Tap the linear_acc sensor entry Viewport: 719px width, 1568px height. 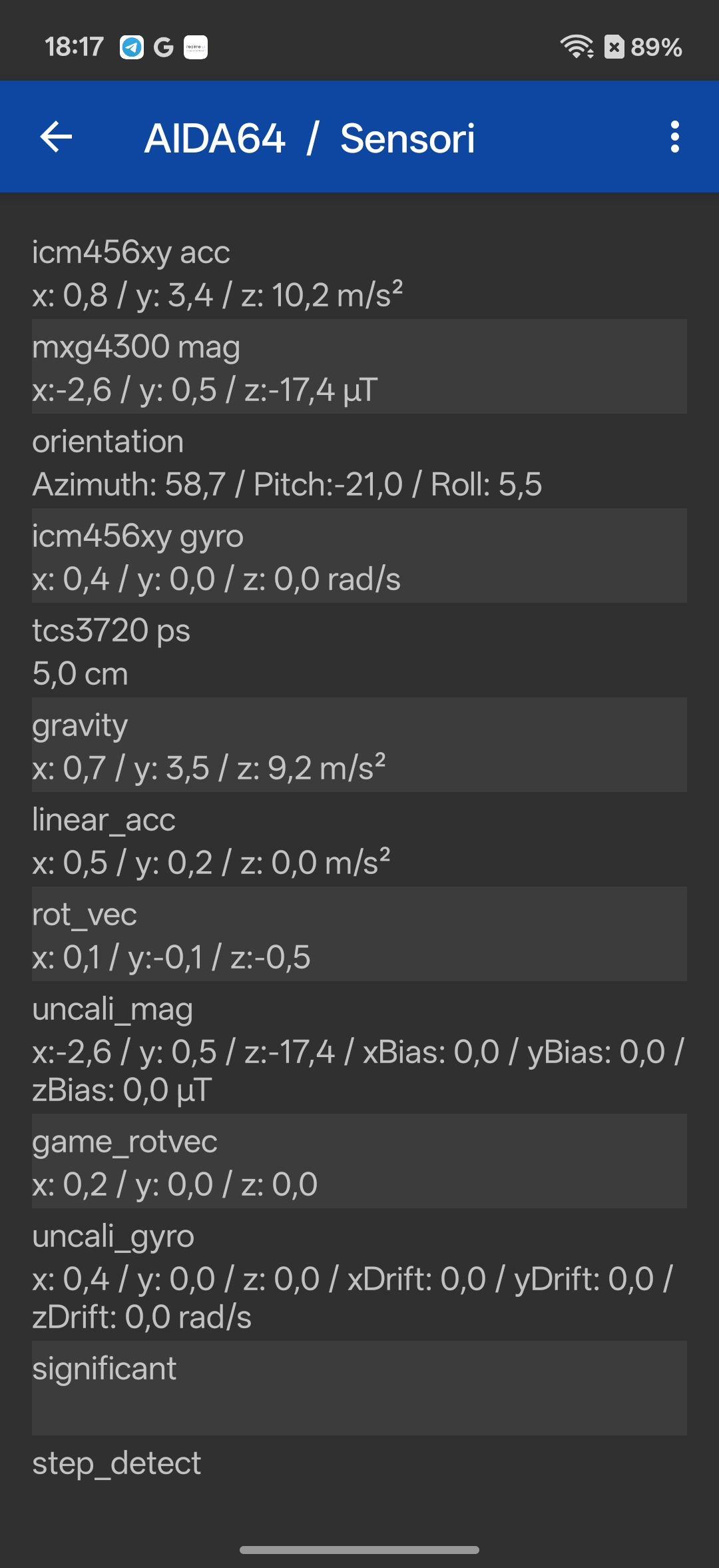pos(359,841)
